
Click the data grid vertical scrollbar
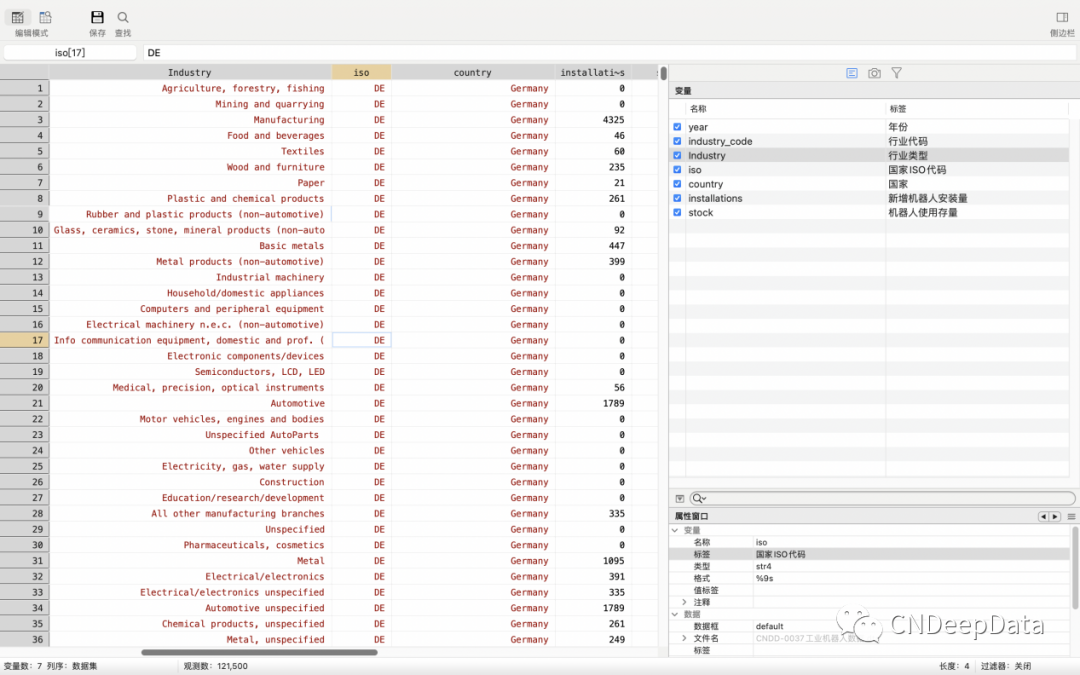point(663,73)
